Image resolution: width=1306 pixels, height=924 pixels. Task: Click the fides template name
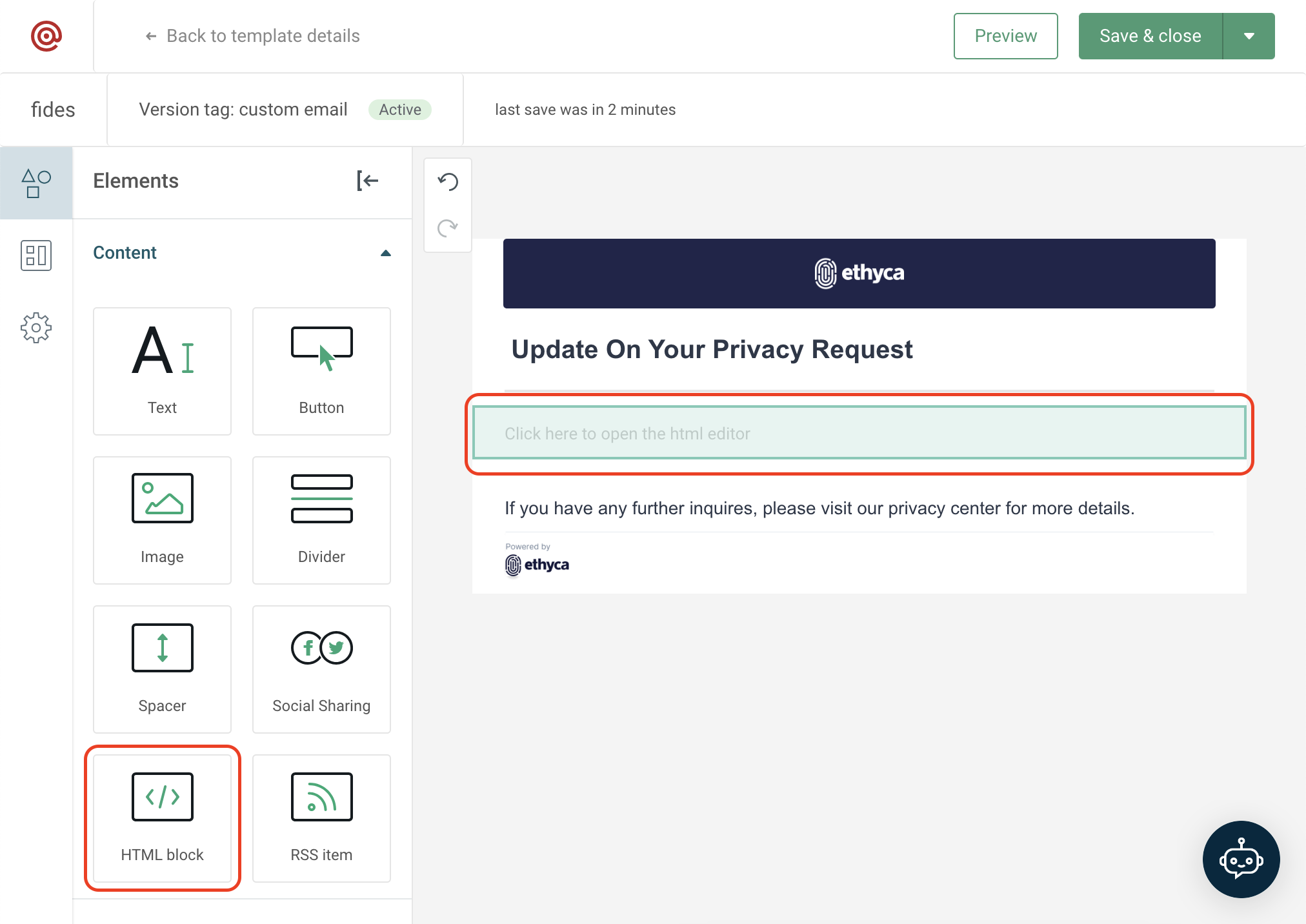(53, 110)
